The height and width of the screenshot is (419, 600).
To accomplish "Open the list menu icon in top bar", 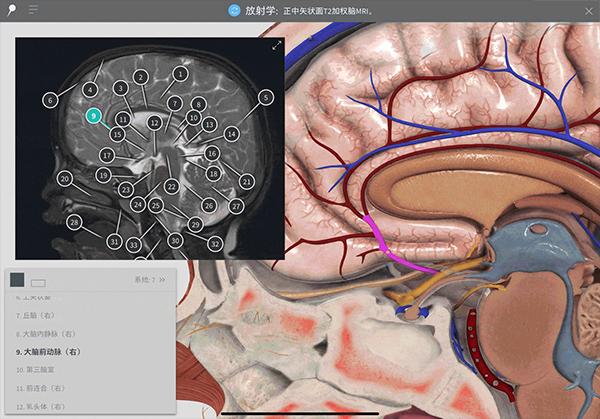I will point(34,10).
